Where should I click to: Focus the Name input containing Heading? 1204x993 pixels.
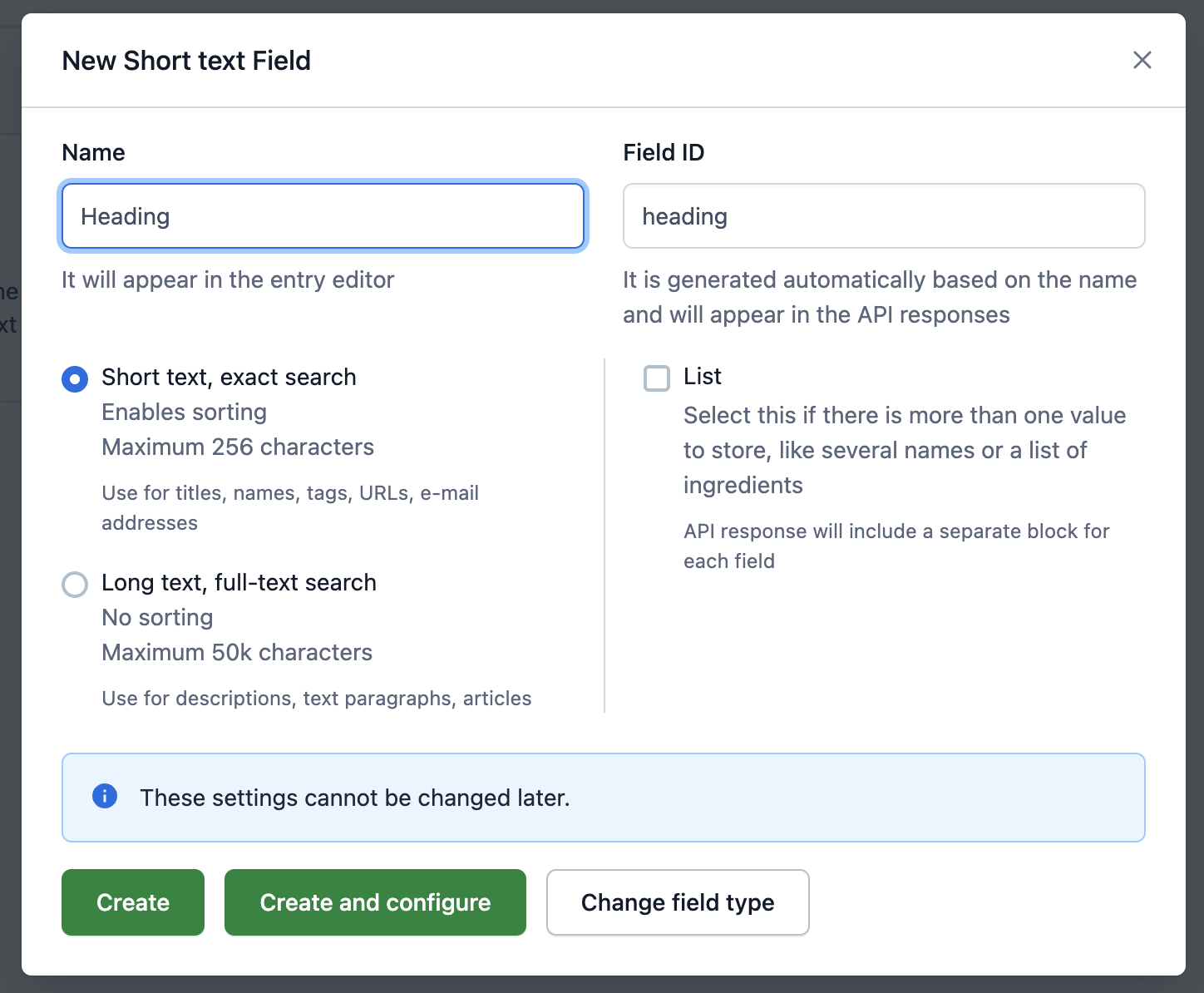tap(323, 216)
